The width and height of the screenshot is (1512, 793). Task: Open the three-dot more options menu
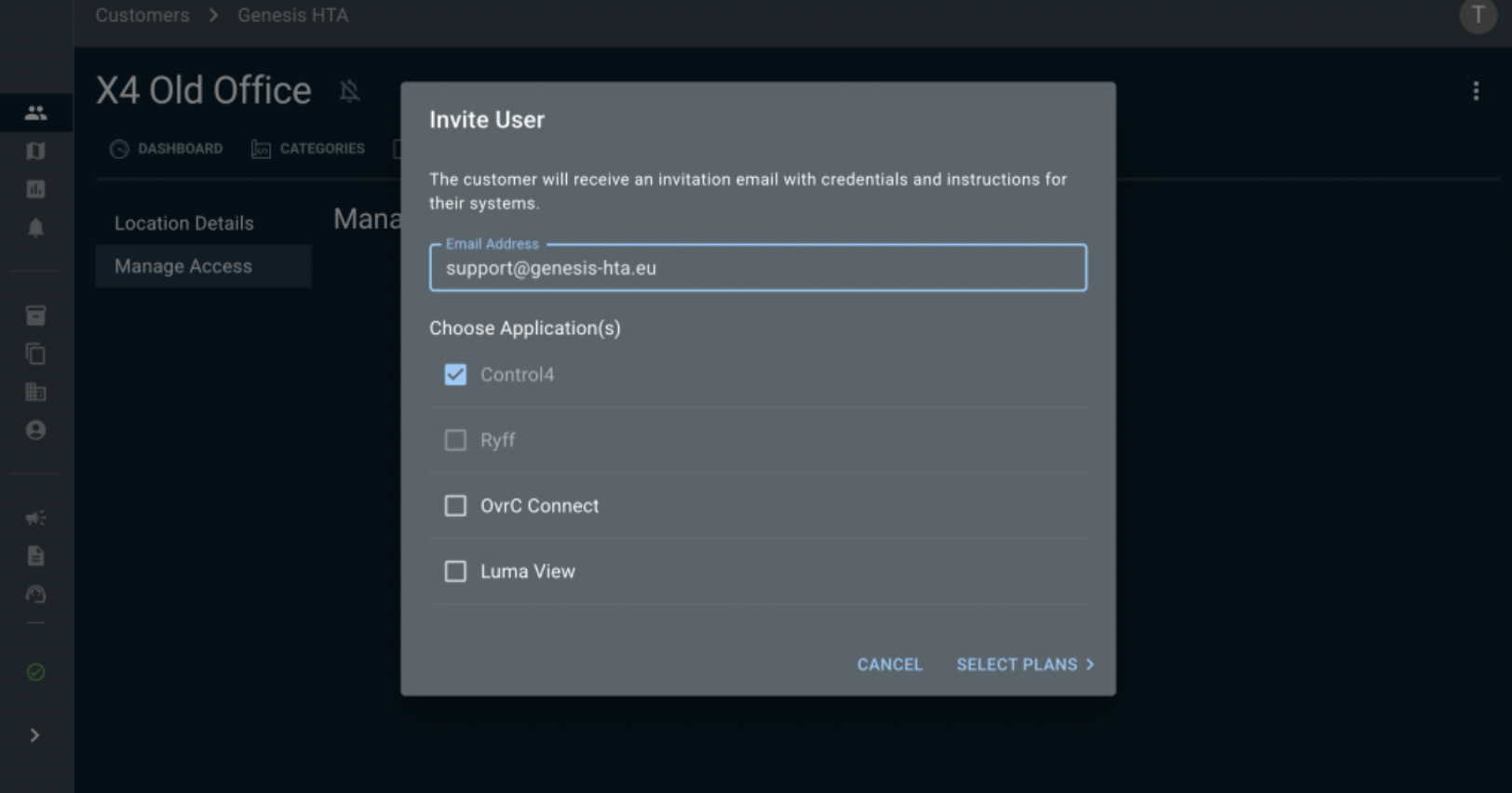[x=1476, y=90]
